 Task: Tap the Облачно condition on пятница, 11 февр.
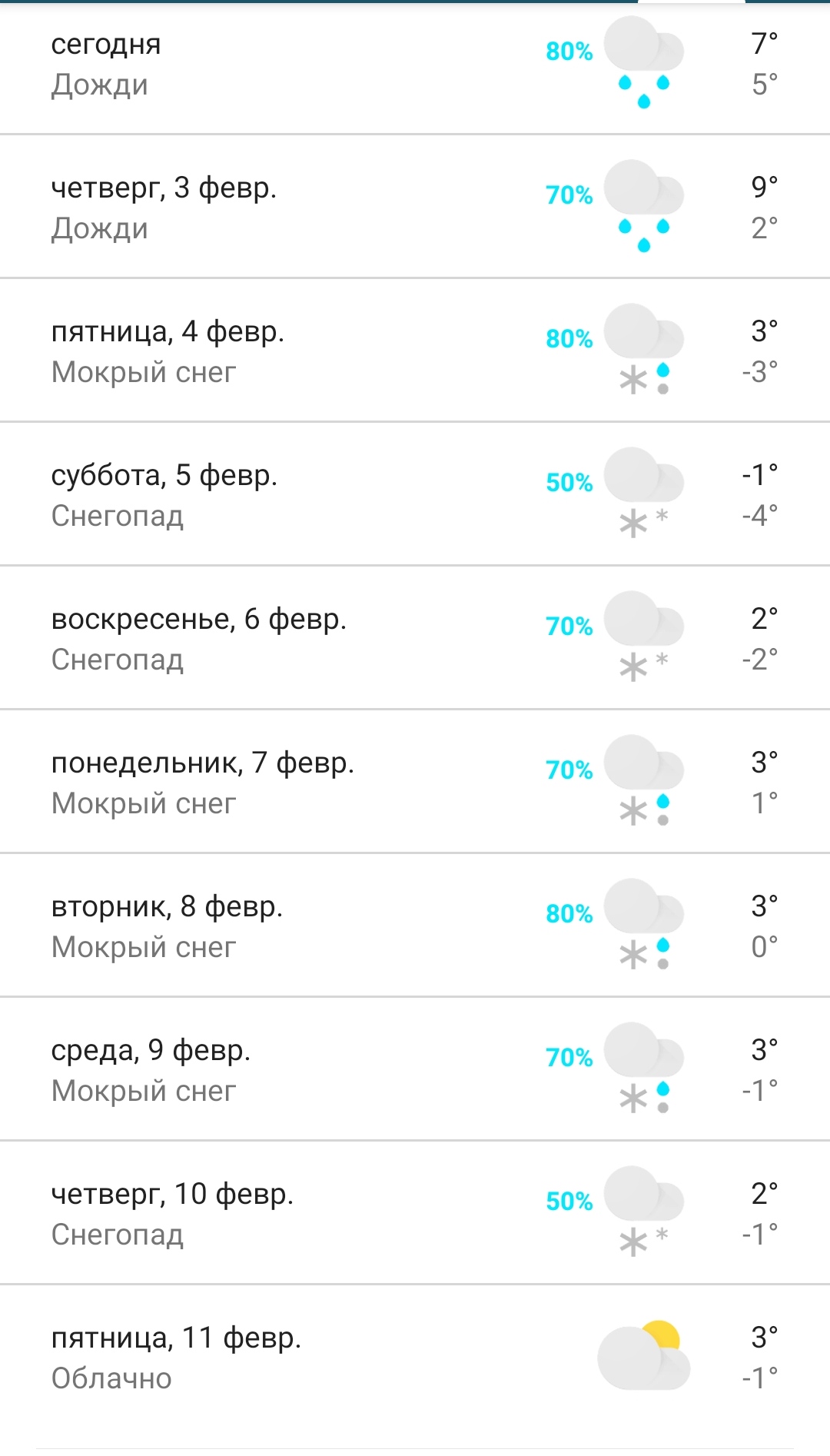pyautogui.click(x=111, y=1378)
